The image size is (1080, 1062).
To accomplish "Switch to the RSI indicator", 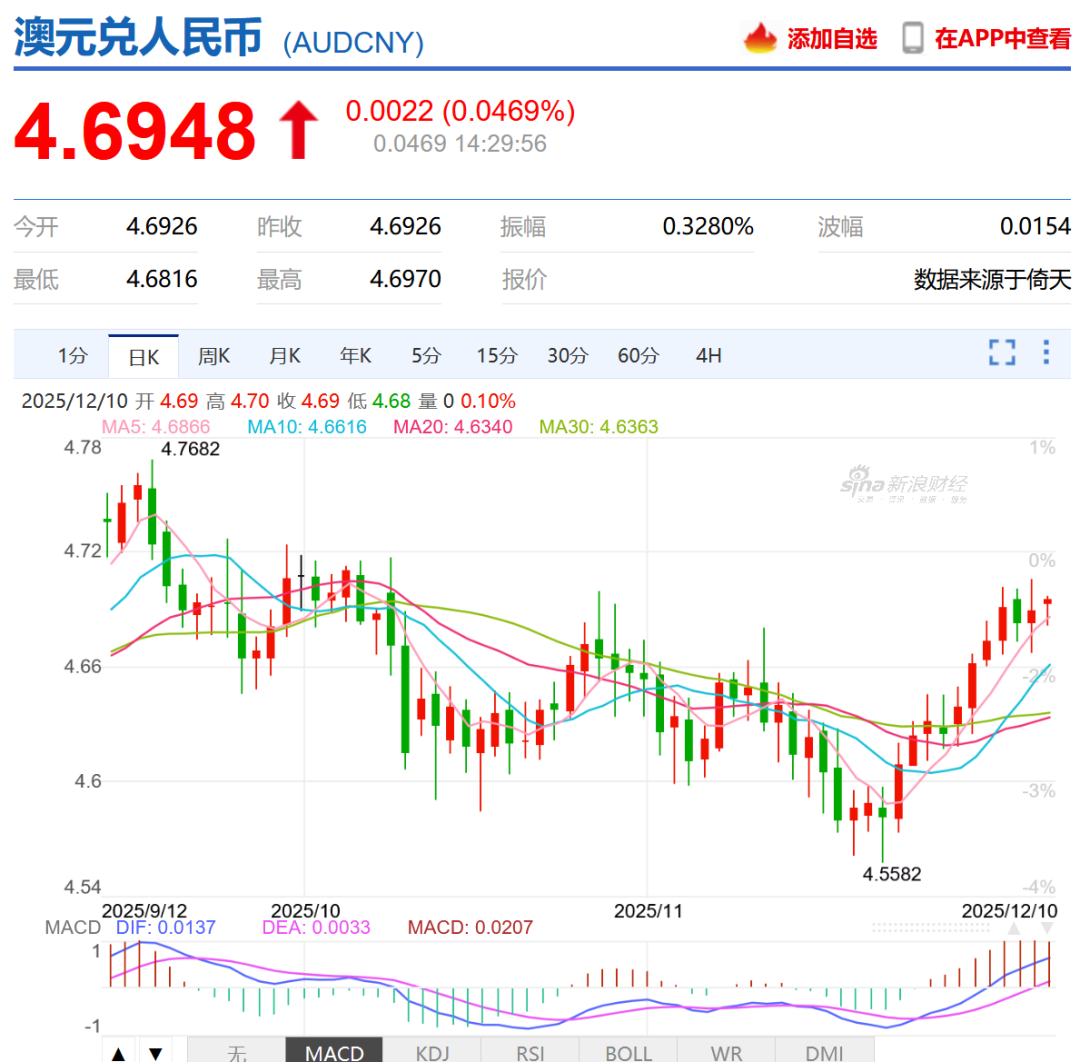I will (528, 1052).
